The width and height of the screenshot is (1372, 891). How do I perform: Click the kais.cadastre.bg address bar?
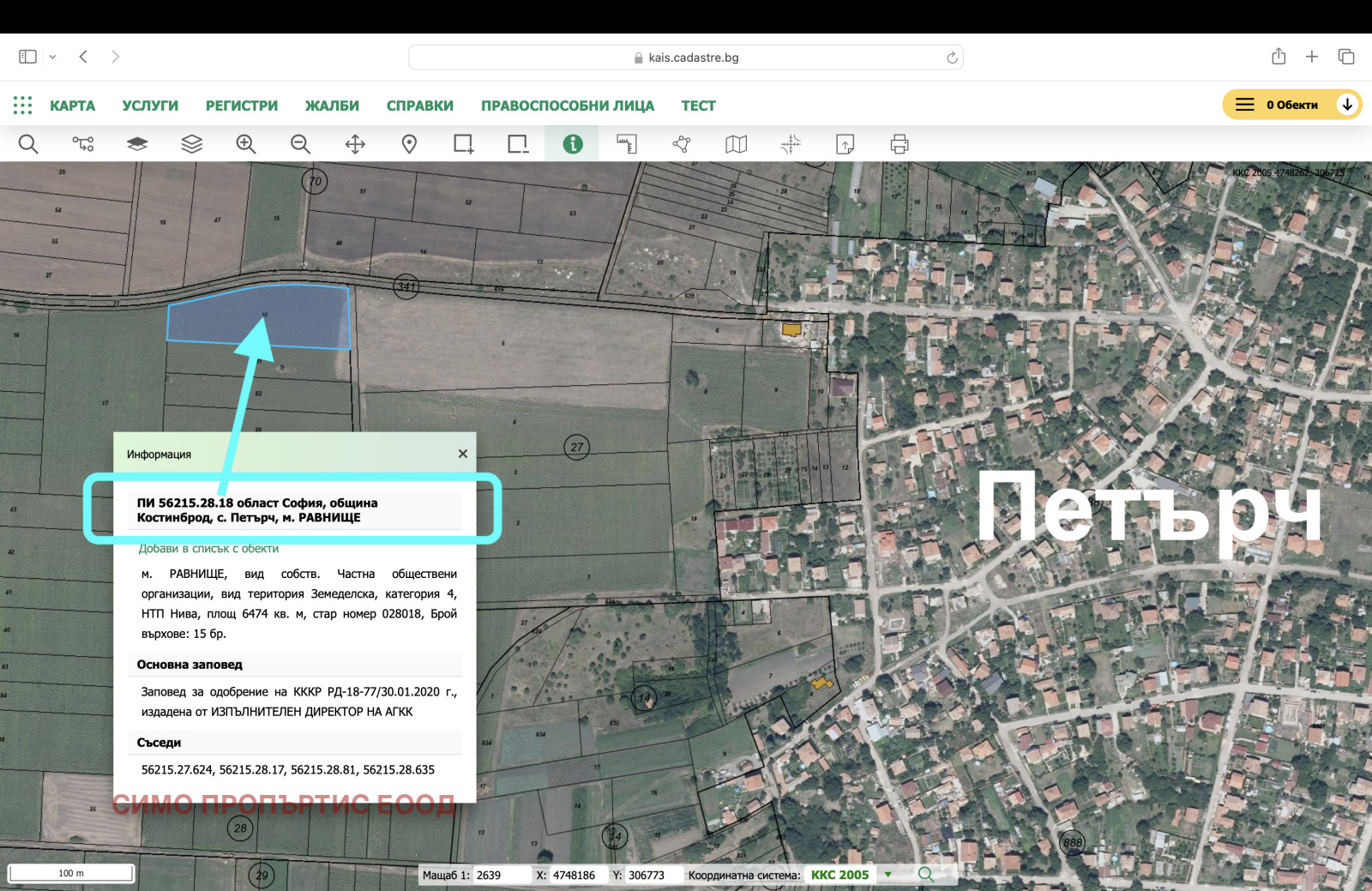[686, 57]
